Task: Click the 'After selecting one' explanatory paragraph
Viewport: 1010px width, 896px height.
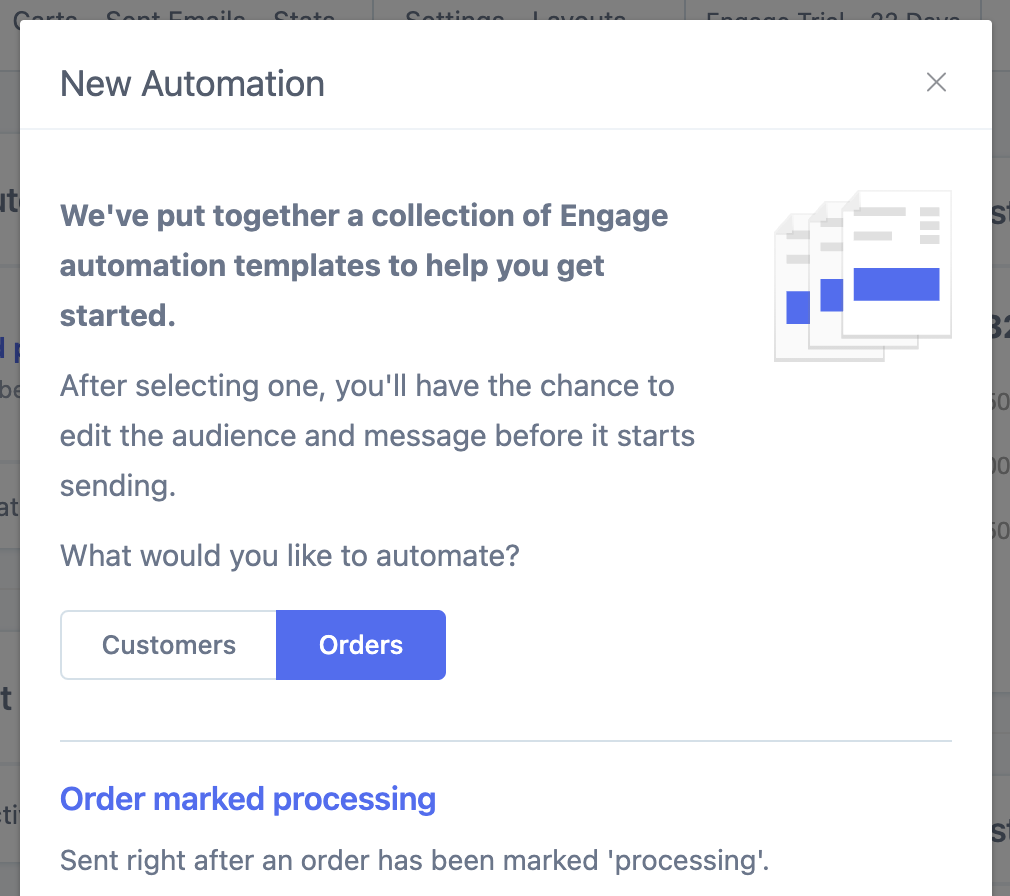Action: click(377, 435)
